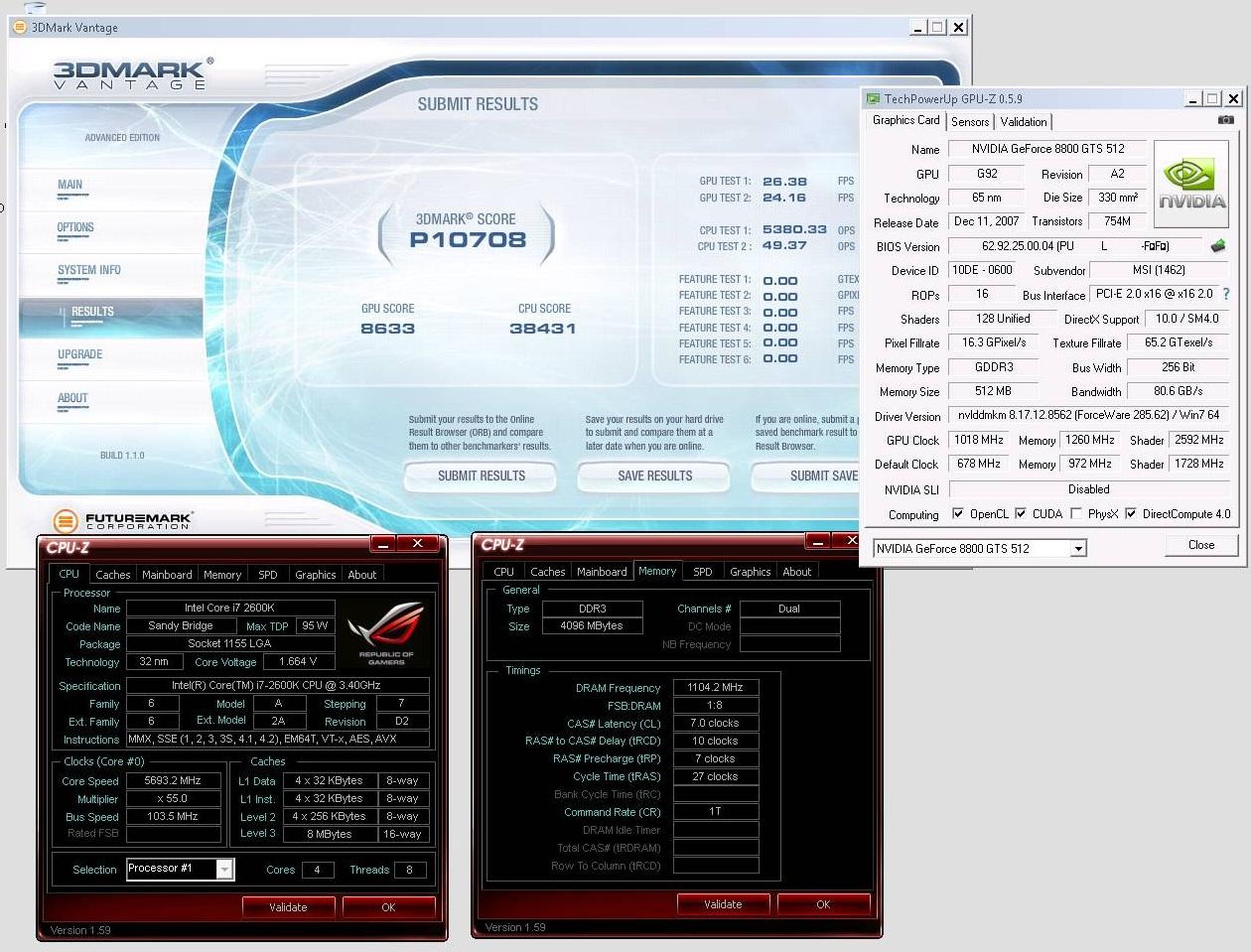
Task: Click the GPU-Z title bar app icon
Action: pyautogui.click(x=873, y=98)
